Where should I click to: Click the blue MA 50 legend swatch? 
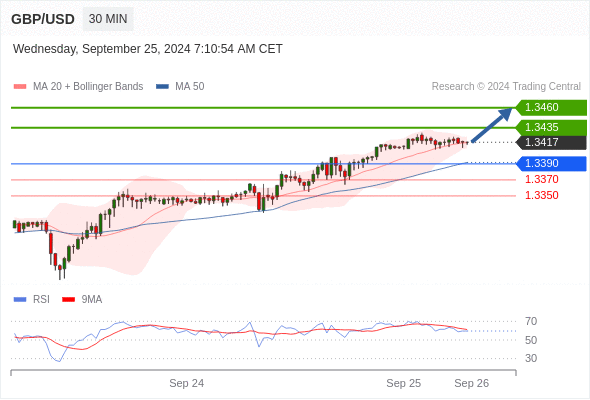[162, 87]
